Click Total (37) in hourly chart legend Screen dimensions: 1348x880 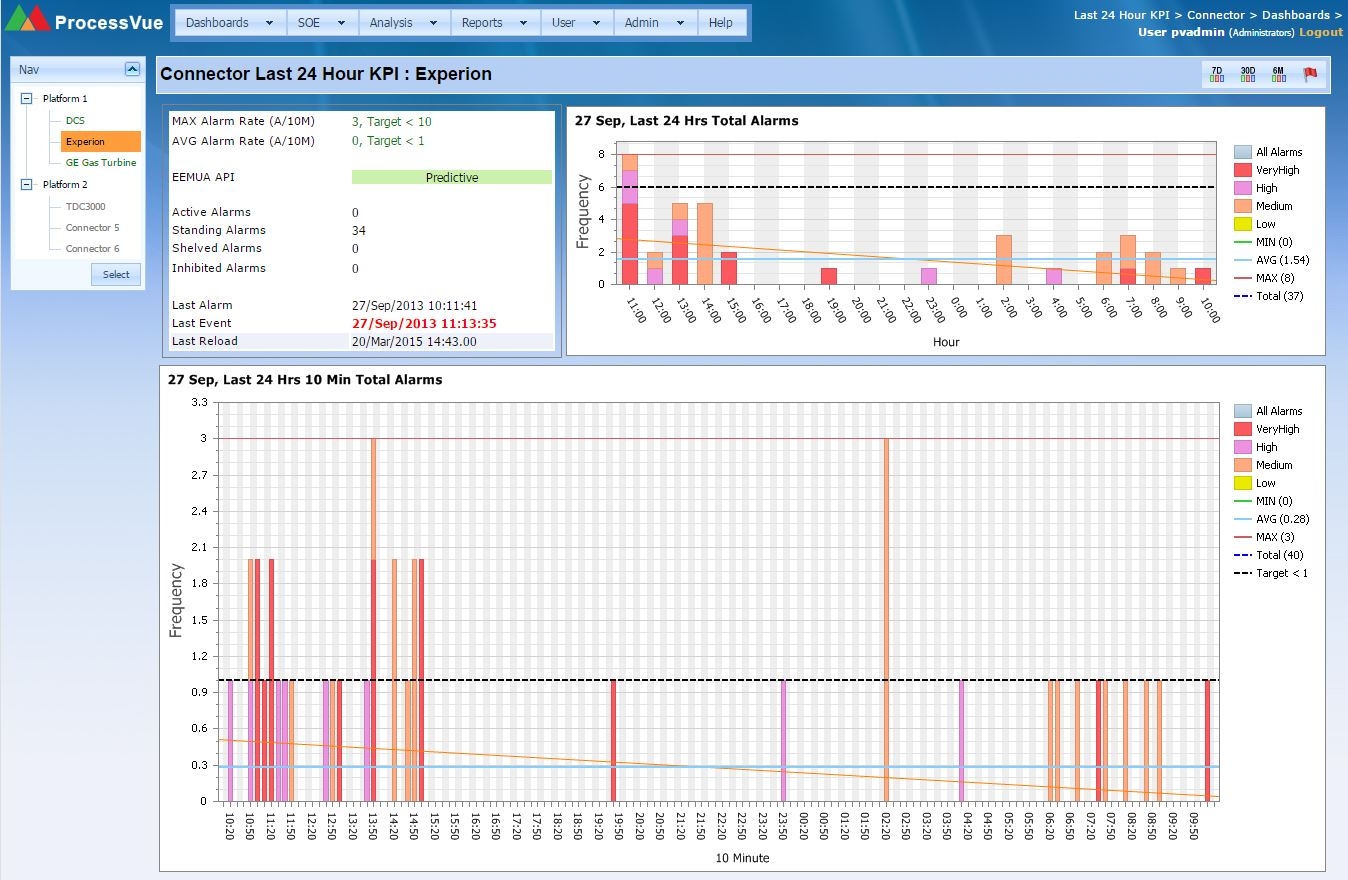click(1280, 296)
